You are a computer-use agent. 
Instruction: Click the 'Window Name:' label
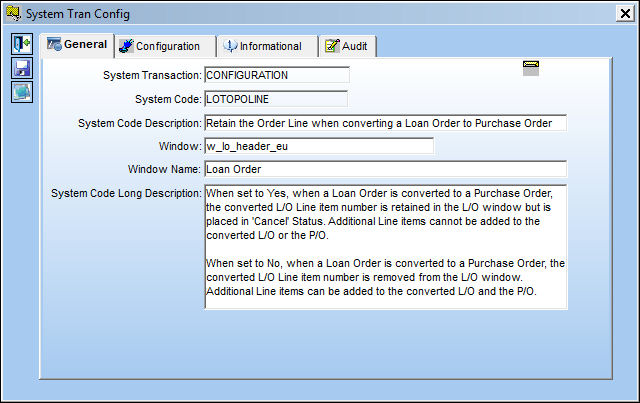click(x=164, y=169)
